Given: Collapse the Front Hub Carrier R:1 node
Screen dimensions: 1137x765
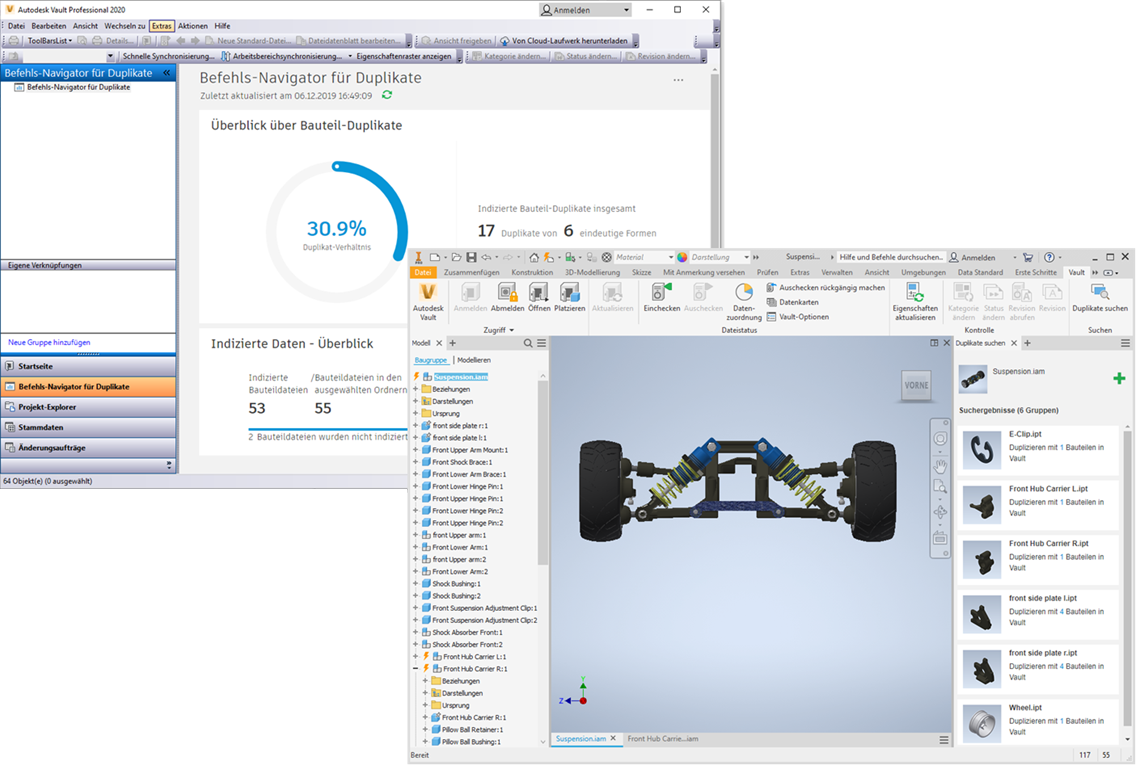Looking at the screenshot, I should point(416,669).
